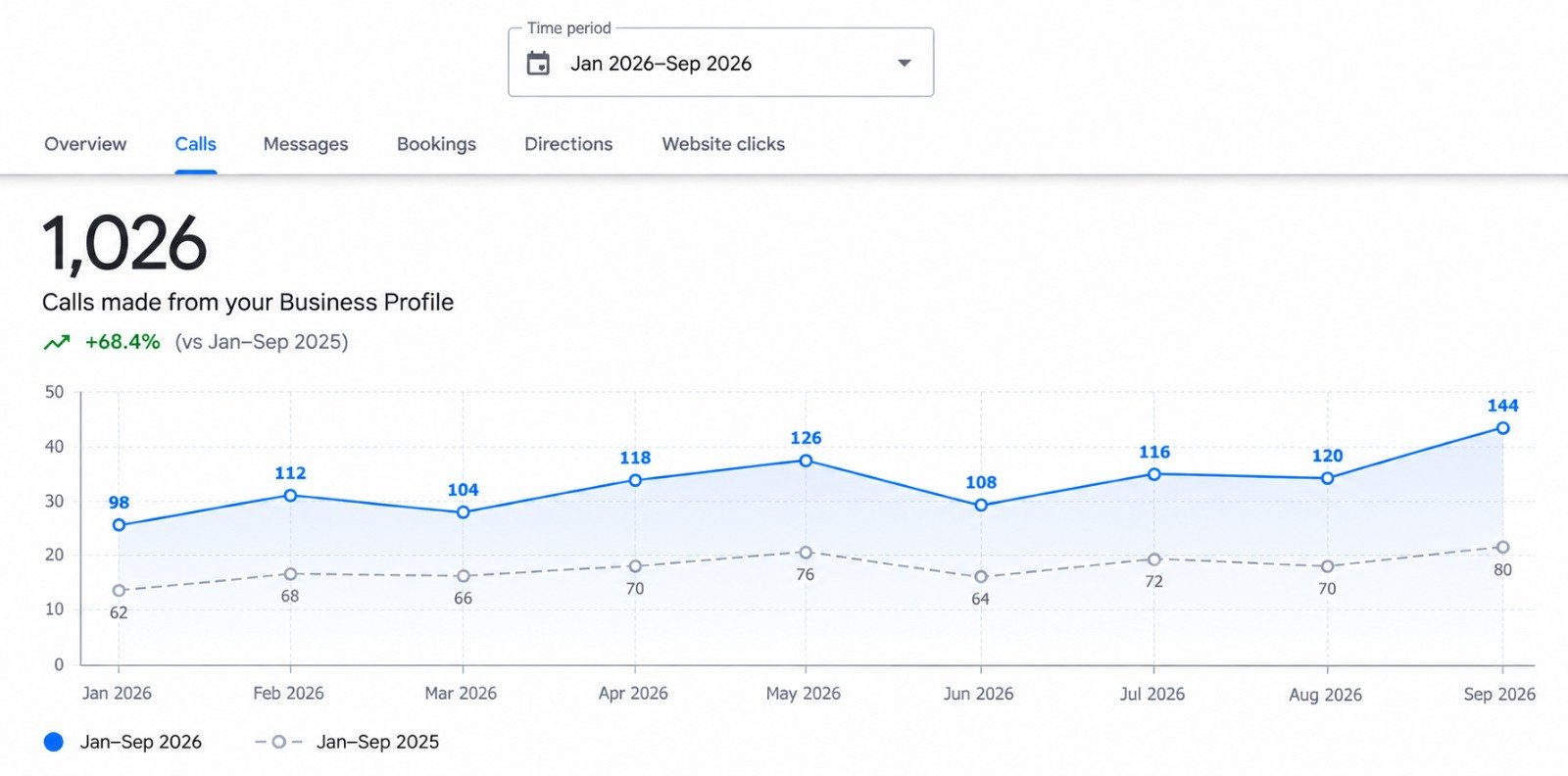Select the Aug 2026 point labeled 120
The height and width of the screenshot is (776, 1568).
(1327, 478)
